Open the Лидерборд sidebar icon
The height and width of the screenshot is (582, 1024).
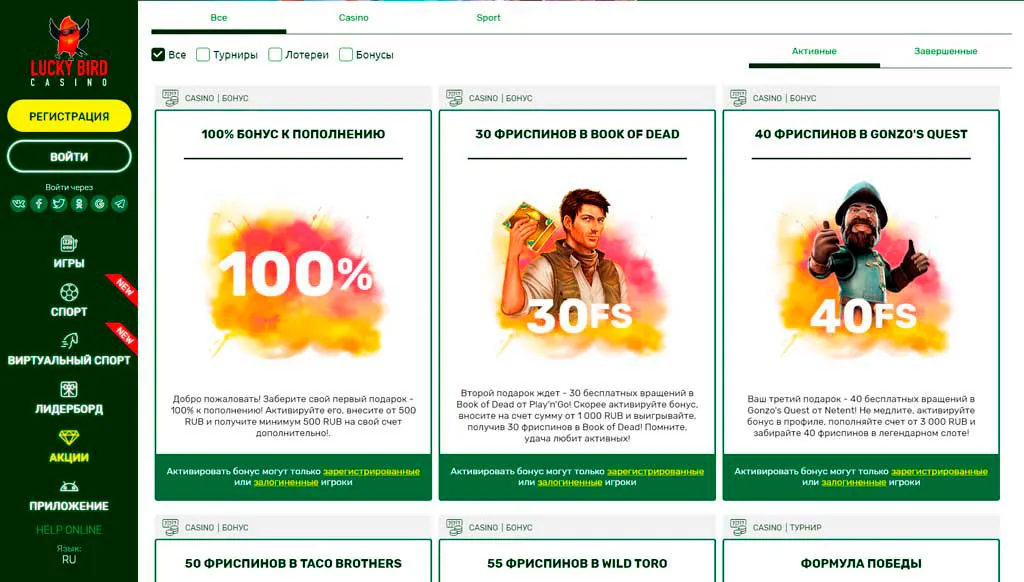69,389
